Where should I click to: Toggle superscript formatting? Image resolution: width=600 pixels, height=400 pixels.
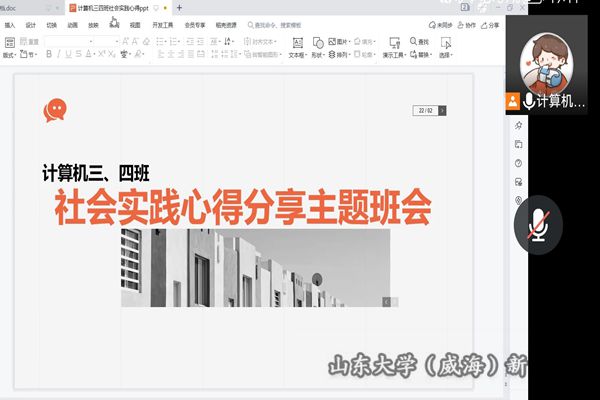[x=101, y=54]
